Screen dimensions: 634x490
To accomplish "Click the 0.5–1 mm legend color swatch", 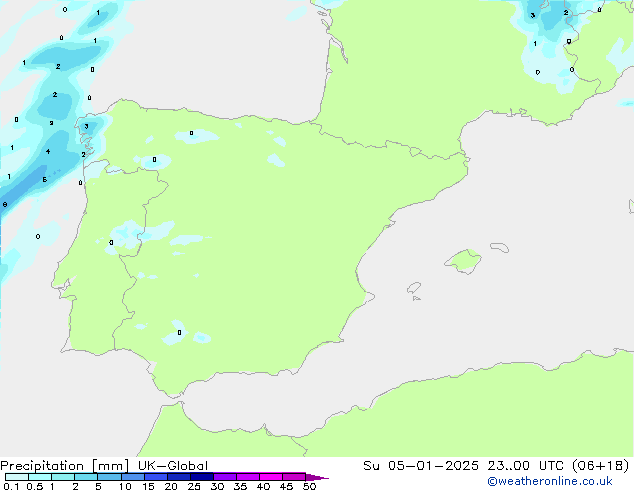I will (x=40, y=477).
